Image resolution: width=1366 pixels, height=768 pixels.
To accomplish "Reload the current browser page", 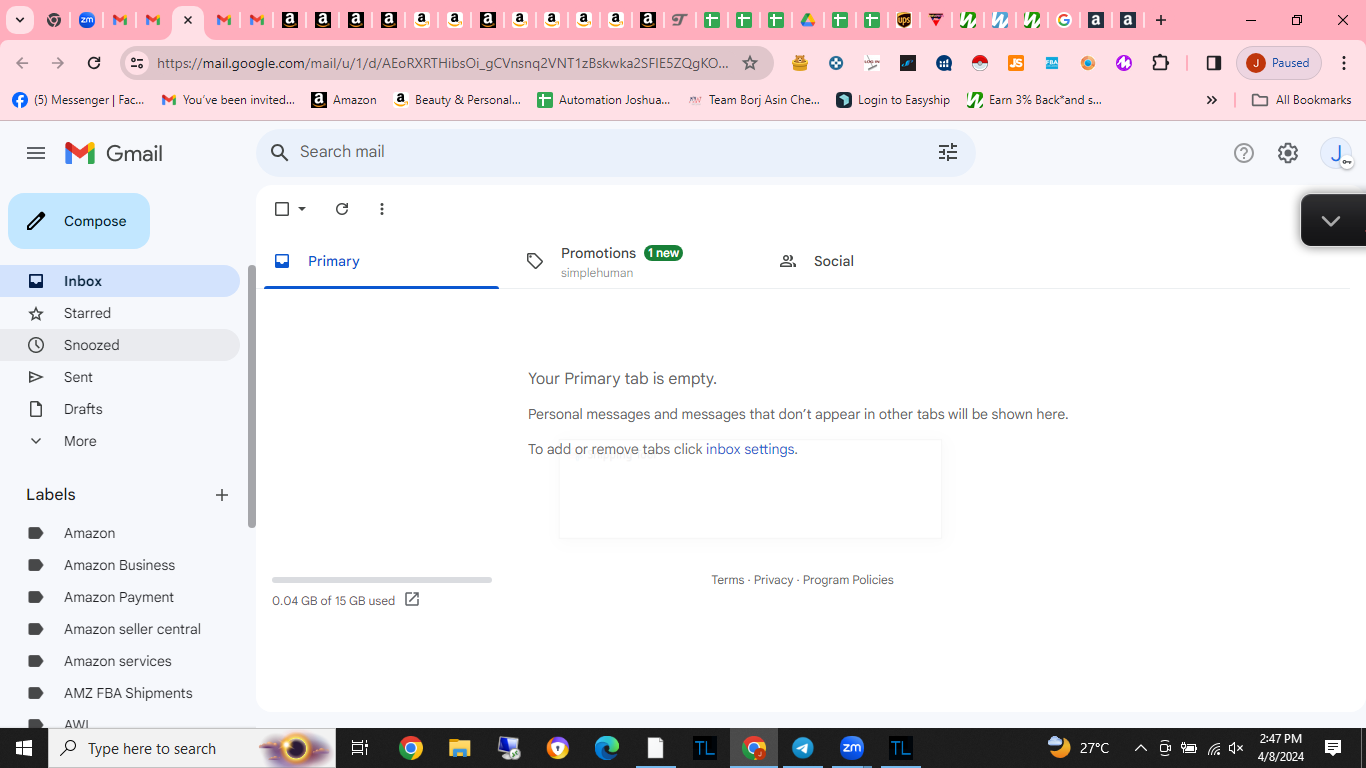I will click(94, 63).
